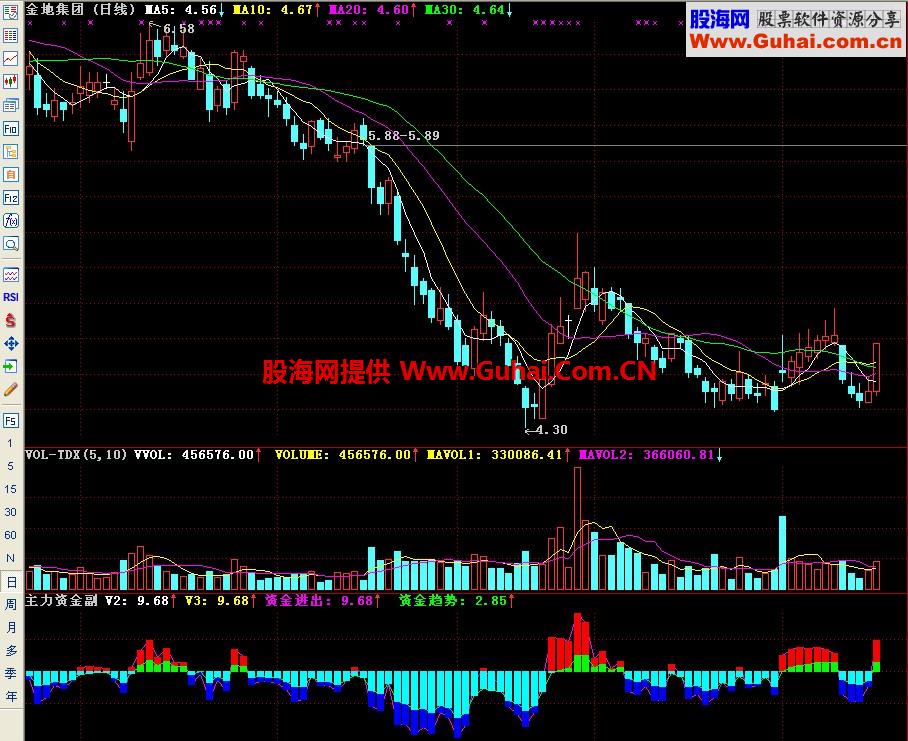Open the orange 自 self-selected stocks icon
Screen dimensions: 908x741
pyautogui.click(x=10, y=174)
